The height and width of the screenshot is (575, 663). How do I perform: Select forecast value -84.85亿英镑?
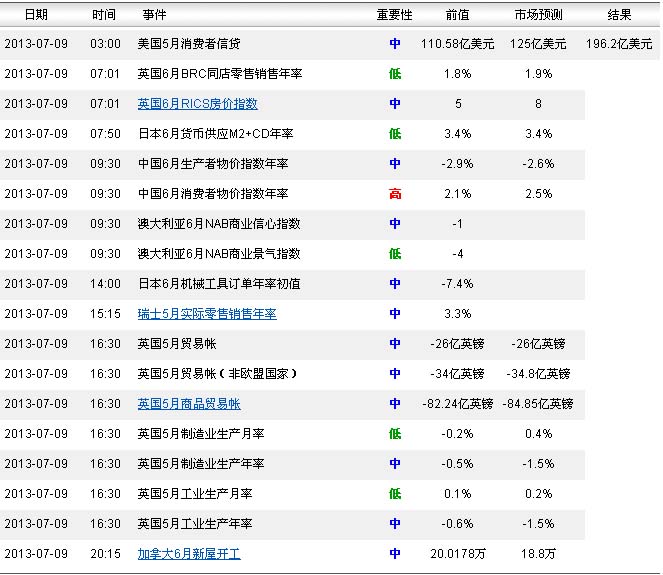click(538, 404)
